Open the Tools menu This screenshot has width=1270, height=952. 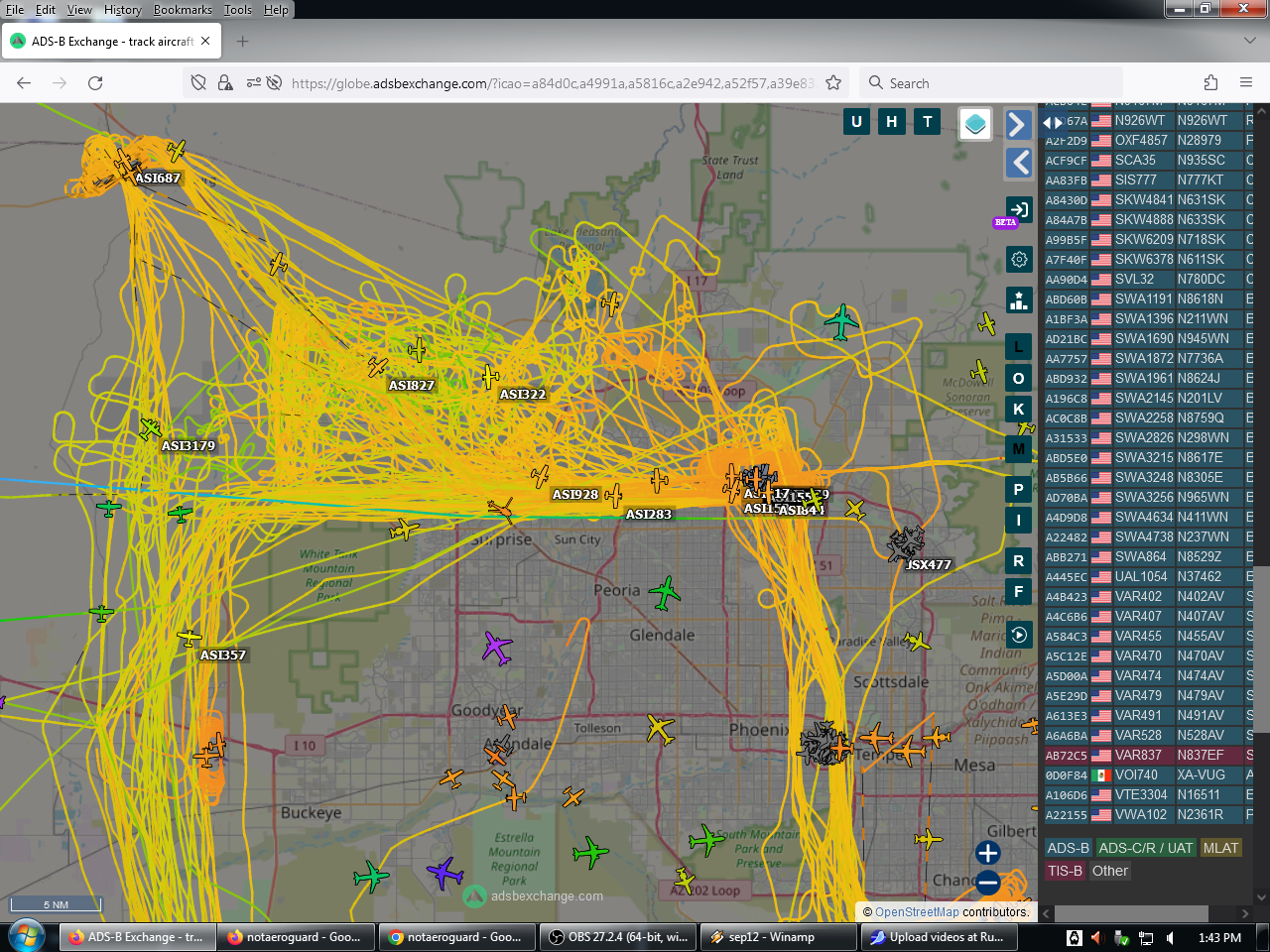tap(238, 10)
